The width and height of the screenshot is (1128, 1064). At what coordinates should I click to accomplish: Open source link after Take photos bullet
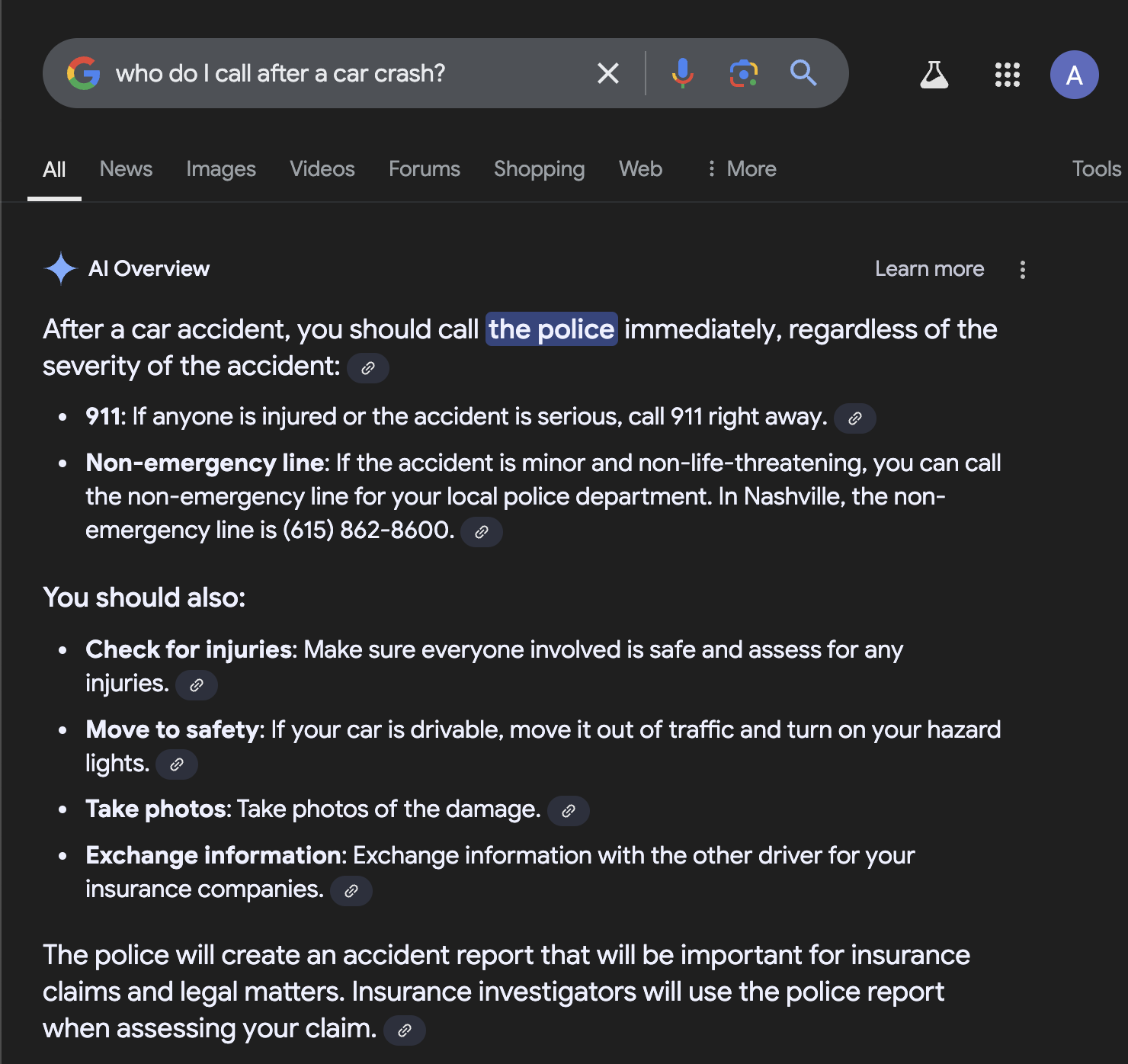[569, 811]
